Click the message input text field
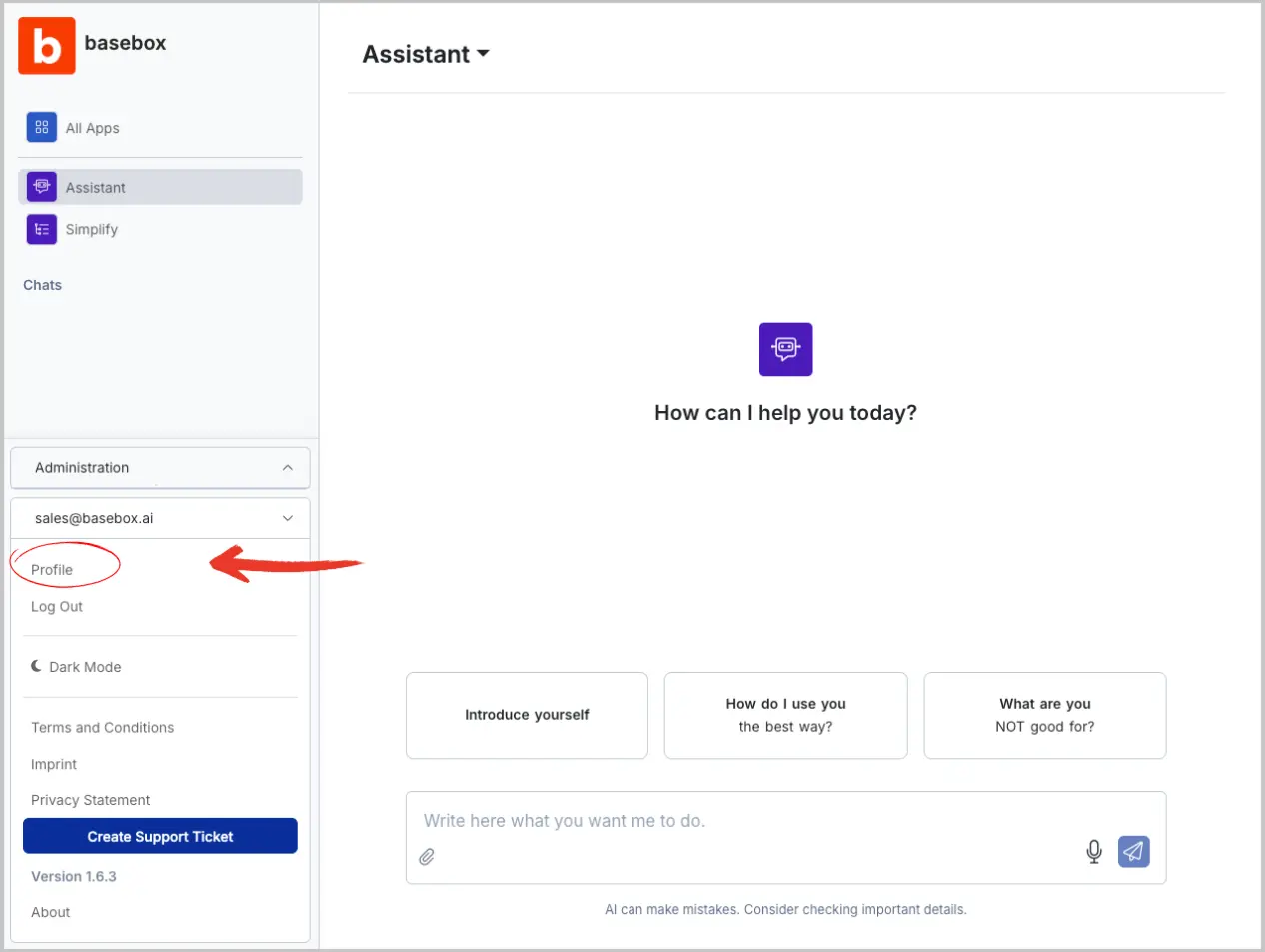The width and height of the screenshot is (1265, 952). [739, 821]
